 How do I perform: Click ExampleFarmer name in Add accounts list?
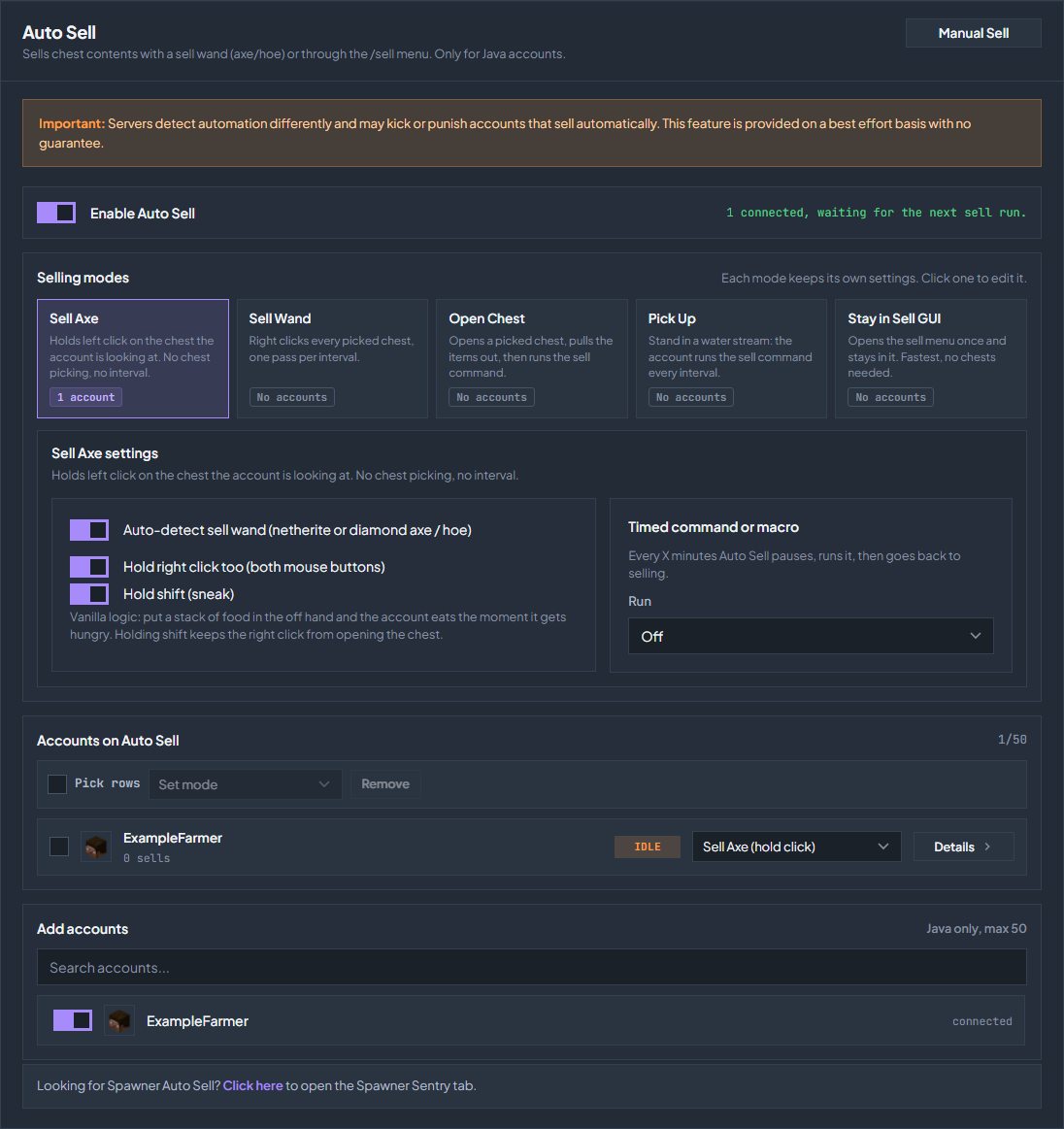pyautogui.click(x=197, y=1021)
